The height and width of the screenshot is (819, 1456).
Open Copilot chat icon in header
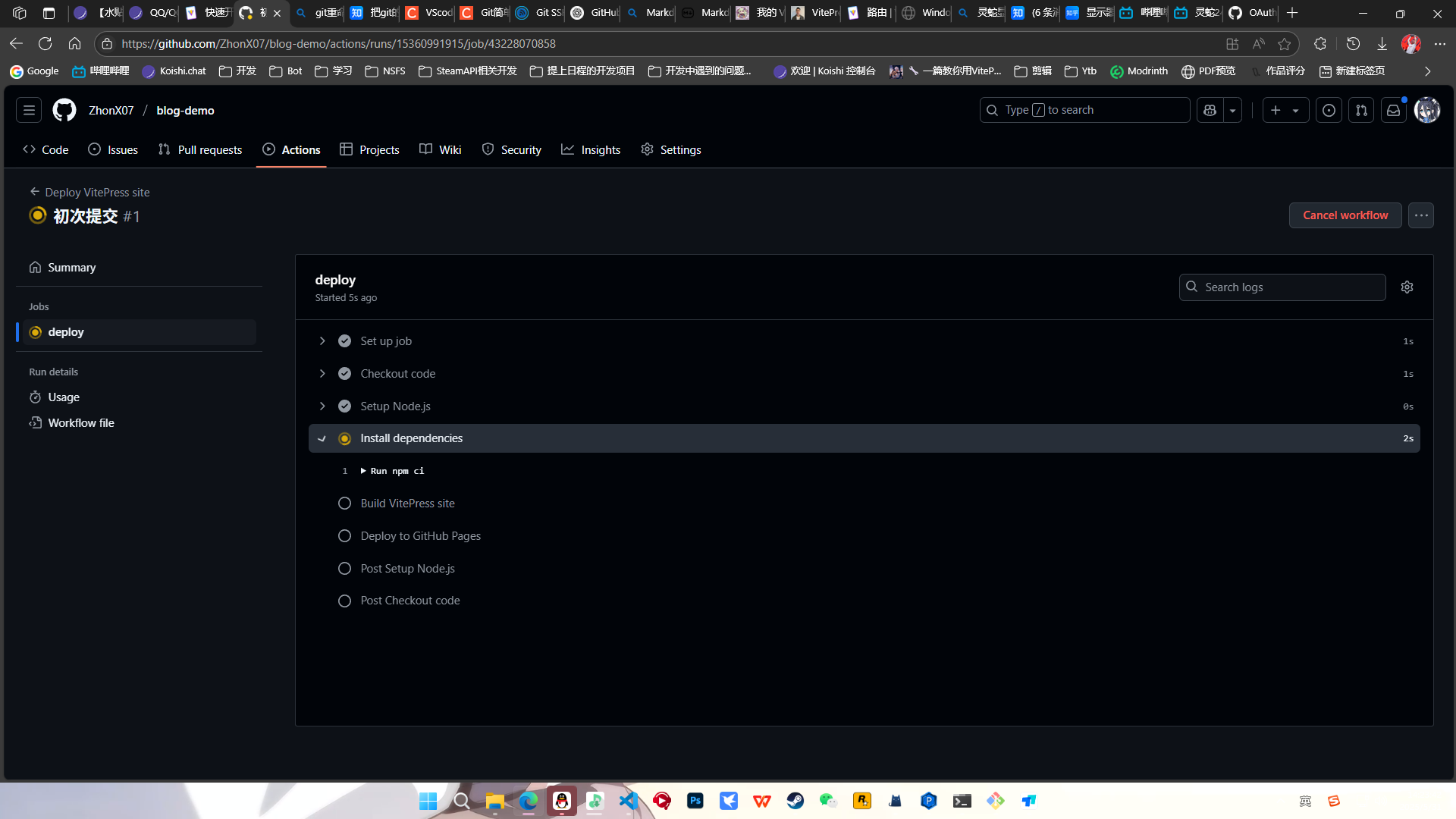tap(1210, 110)
